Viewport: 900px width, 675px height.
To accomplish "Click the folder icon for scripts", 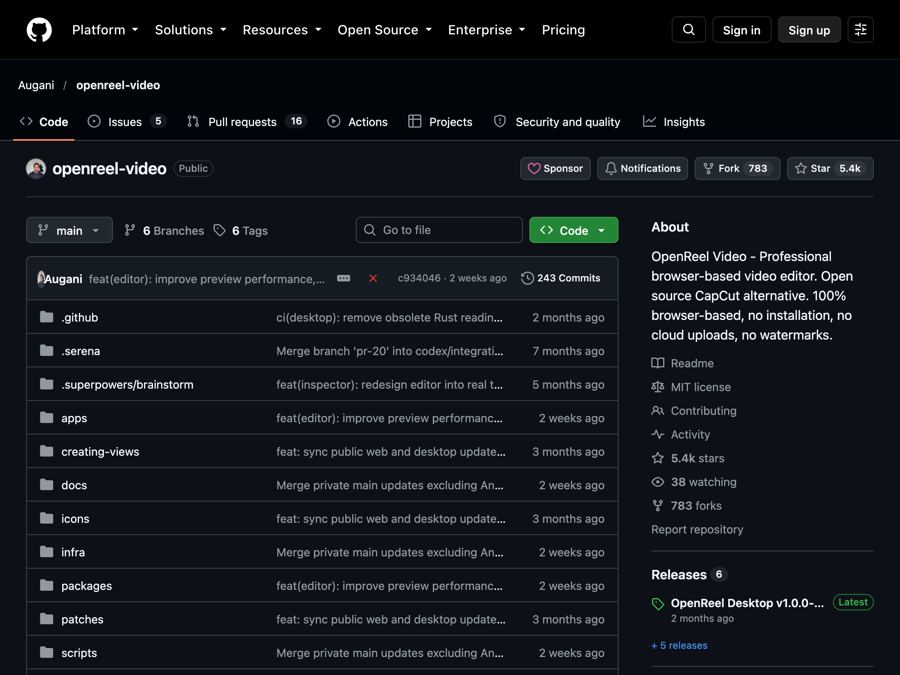I will click(46, 652).
